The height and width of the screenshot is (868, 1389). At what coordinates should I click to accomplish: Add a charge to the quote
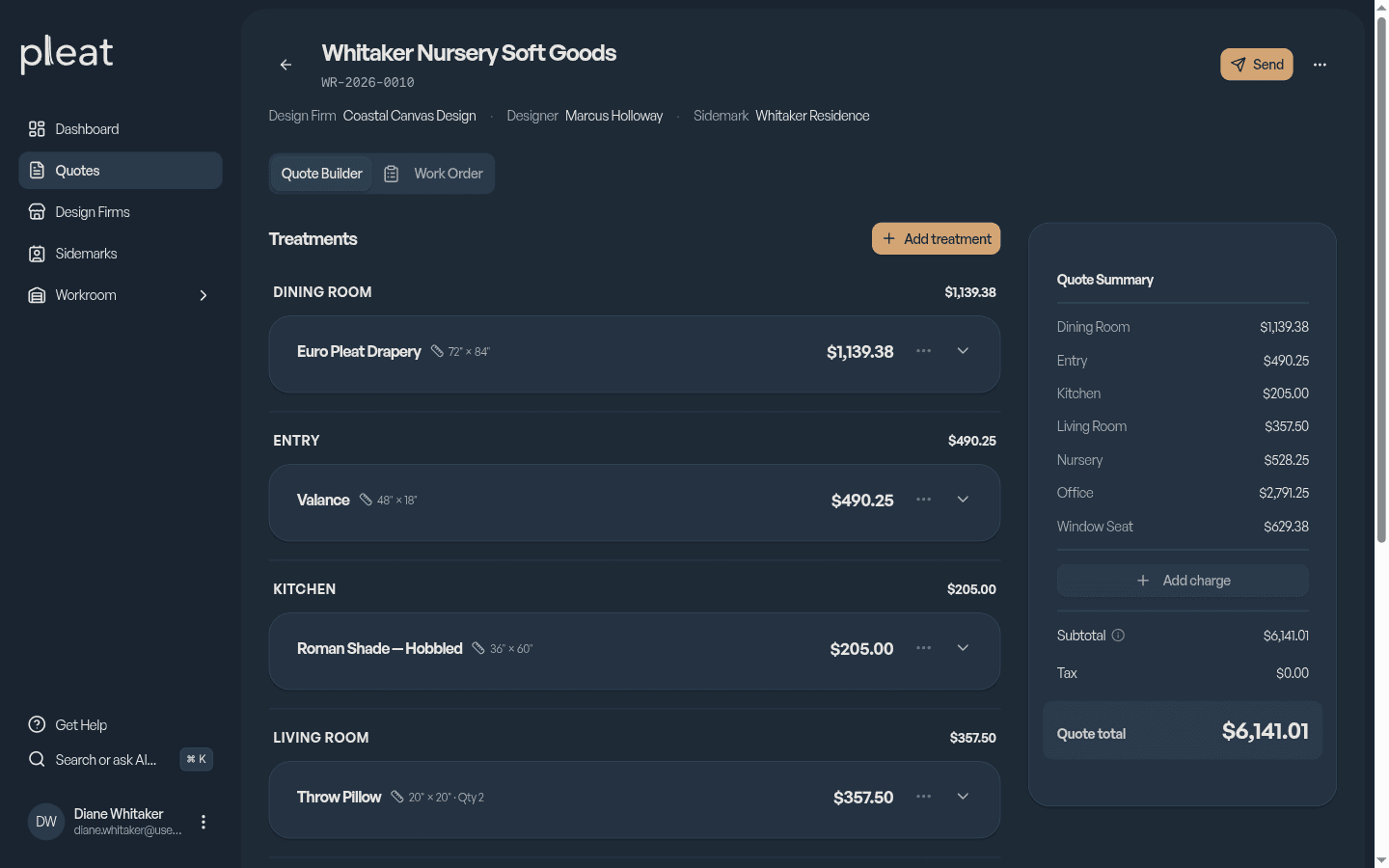pyautogui.click(x=1183, y=581)
